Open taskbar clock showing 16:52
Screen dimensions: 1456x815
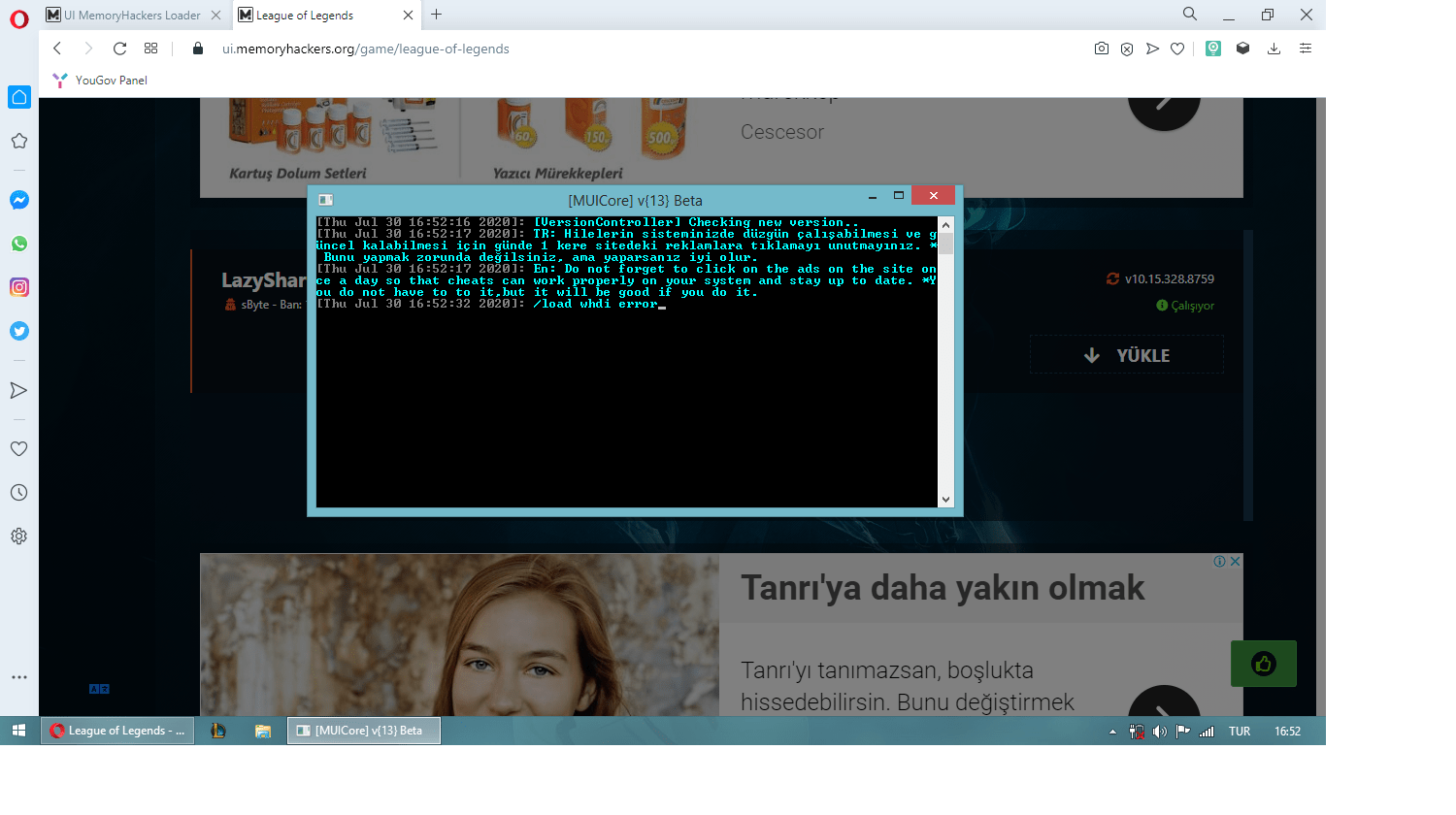click(1287, 732)
